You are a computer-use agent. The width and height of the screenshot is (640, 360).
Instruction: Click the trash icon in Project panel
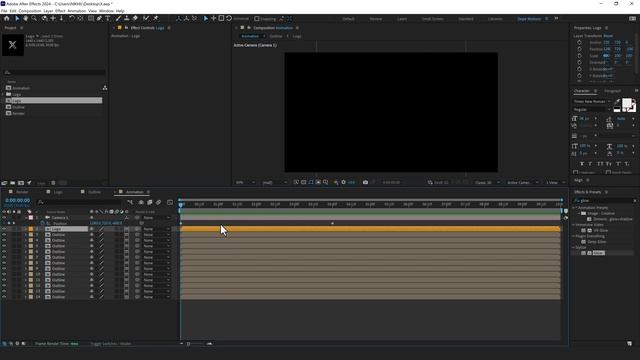click(x=53, y=183)
